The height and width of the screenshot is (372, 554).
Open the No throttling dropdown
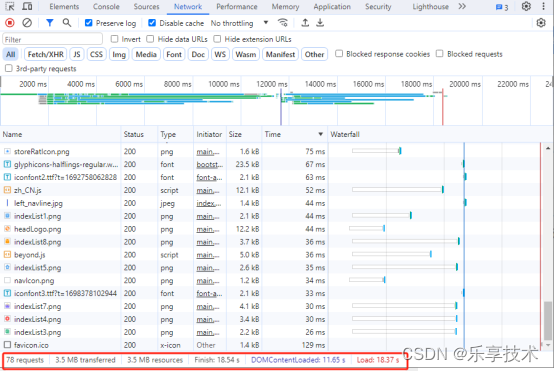click(x=240, y=23)
